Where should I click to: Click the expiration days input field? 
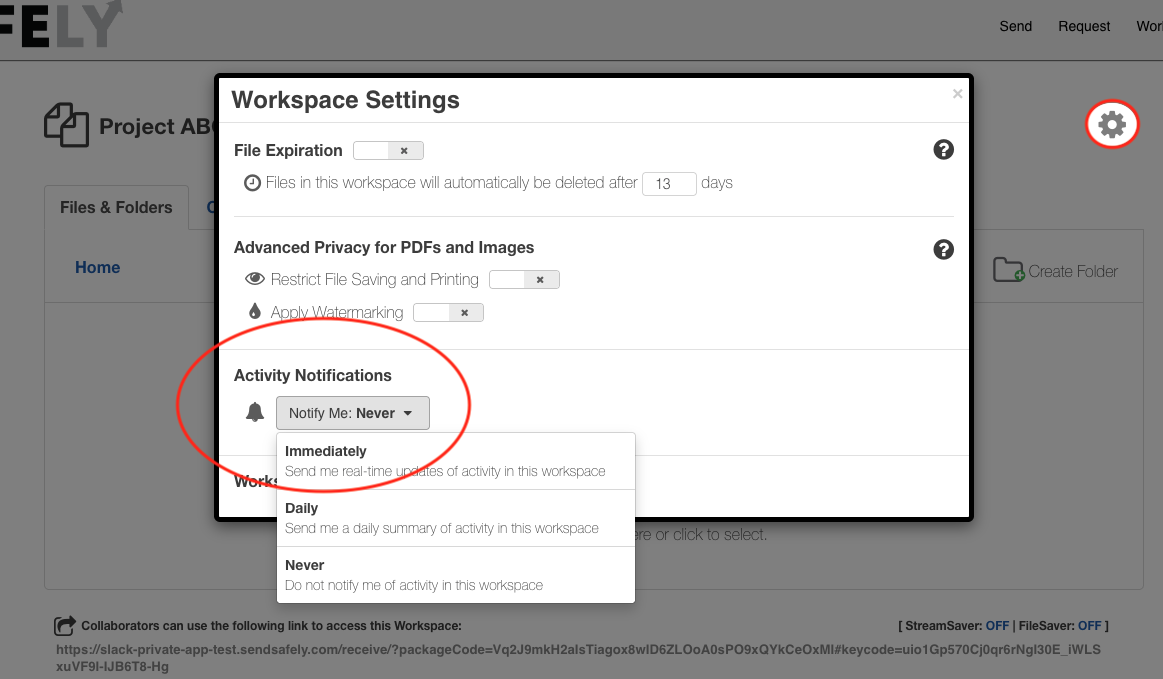[669, 183]
